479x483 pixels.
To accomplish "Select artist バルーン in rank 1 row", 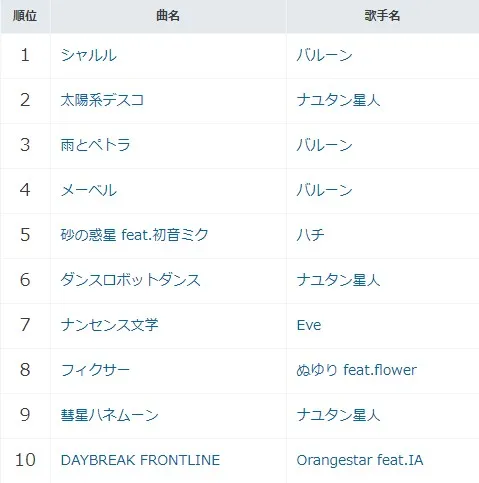I will click(324, 55).
